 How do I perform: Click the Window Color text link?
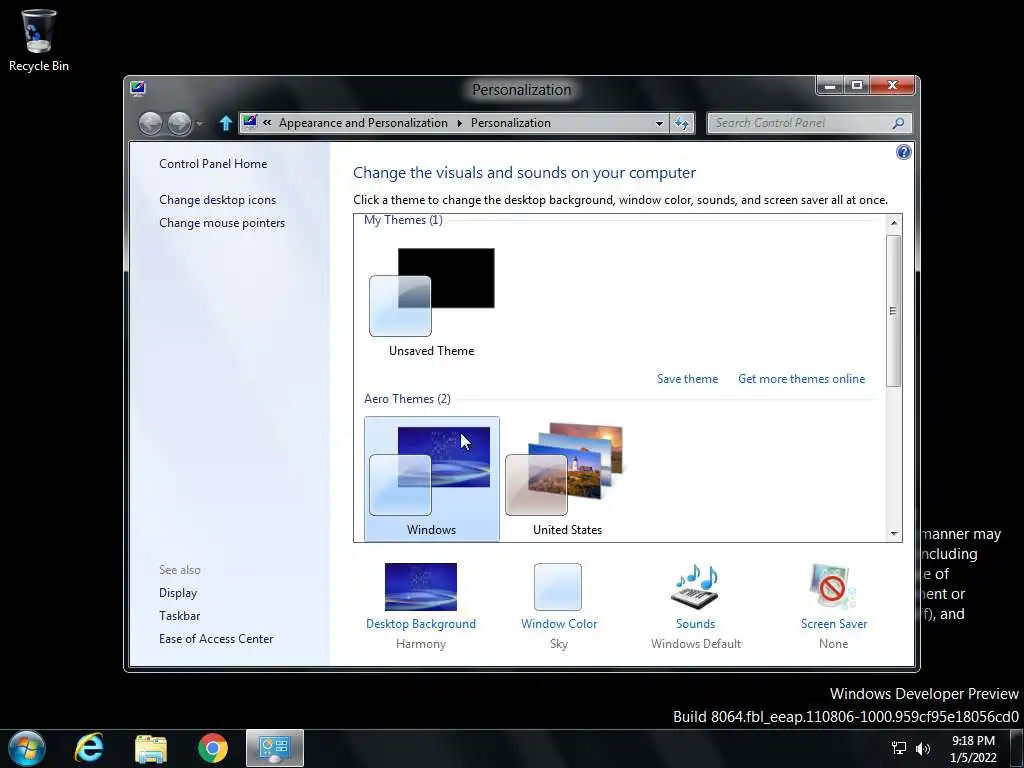click(559, 624)
